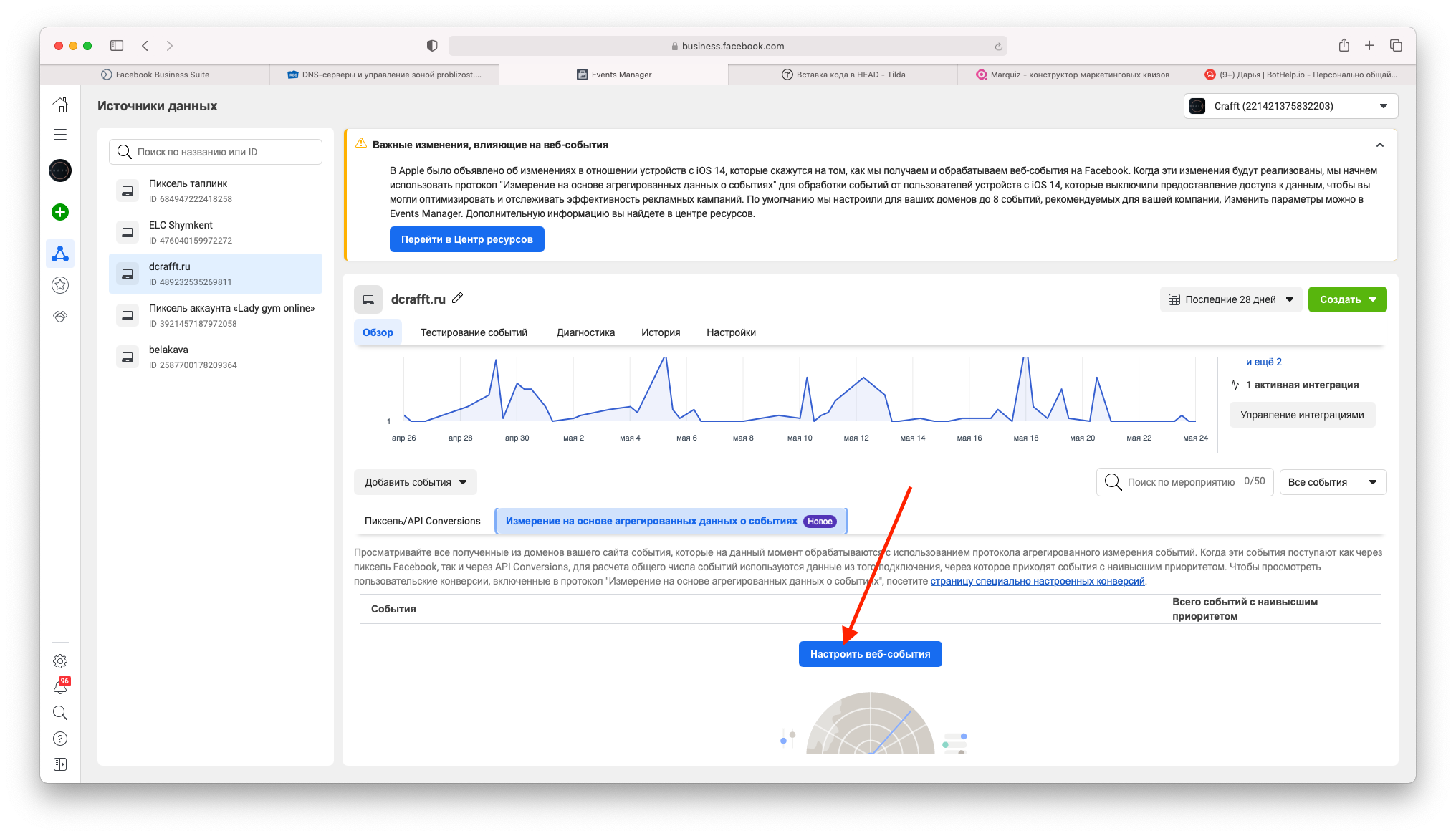Click the yellow warning triangle icon
Viewport: 1456px width, 836px height.
361,143
